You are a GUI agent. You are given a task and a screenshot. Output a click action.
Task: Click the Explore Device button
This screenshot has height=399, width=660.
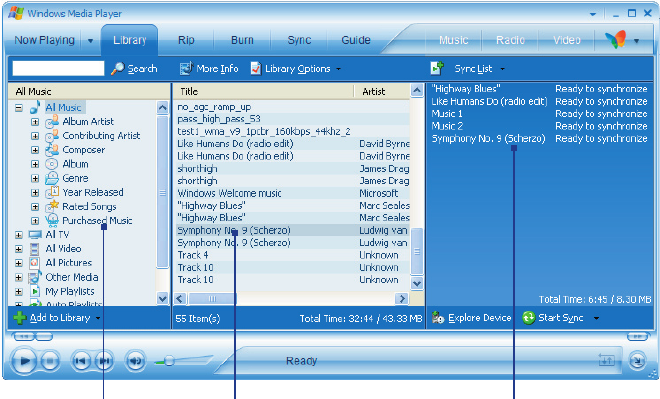(472, 318)
